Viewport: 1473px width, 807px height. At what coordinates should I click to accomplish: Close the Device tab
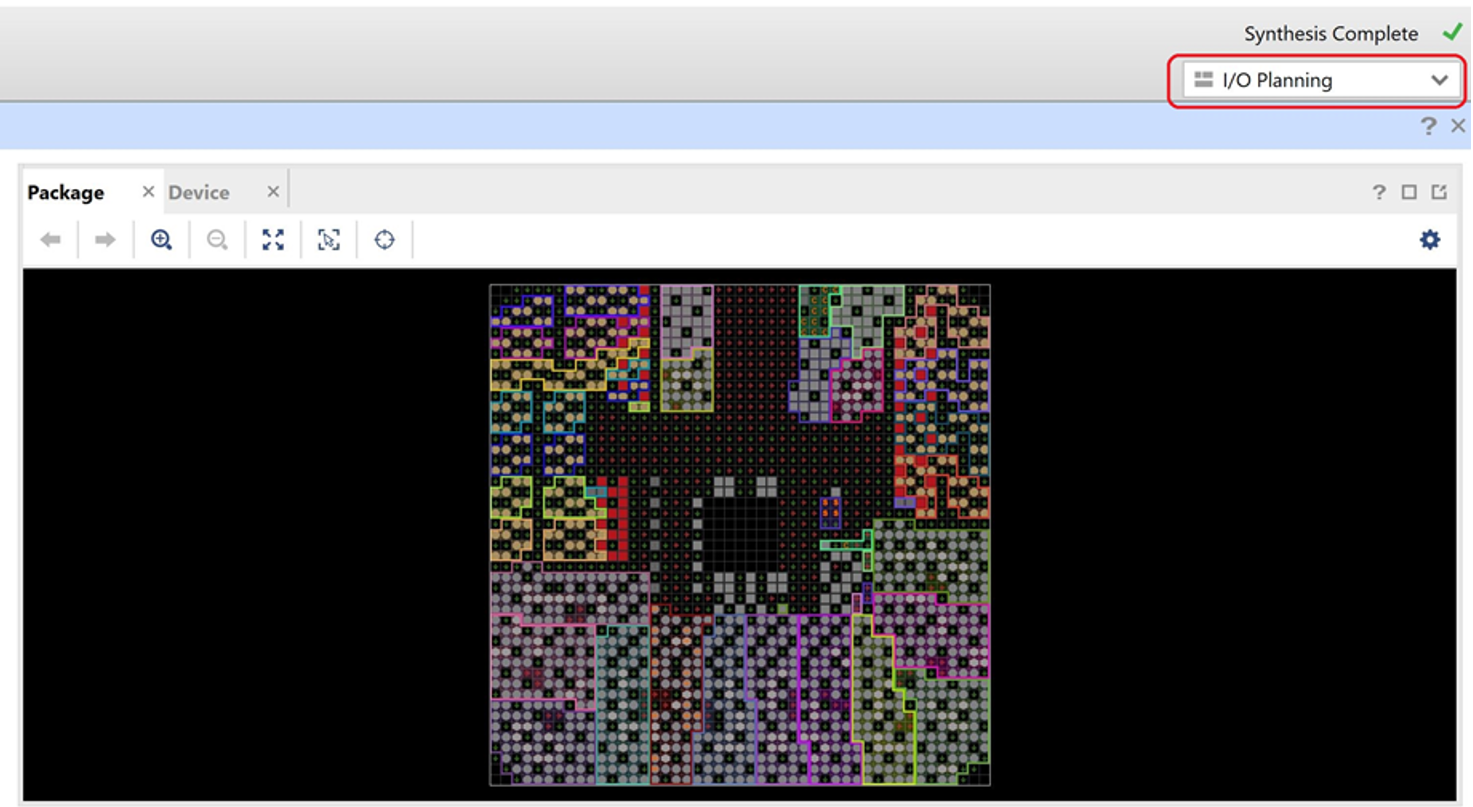click(x=273, y=192)
